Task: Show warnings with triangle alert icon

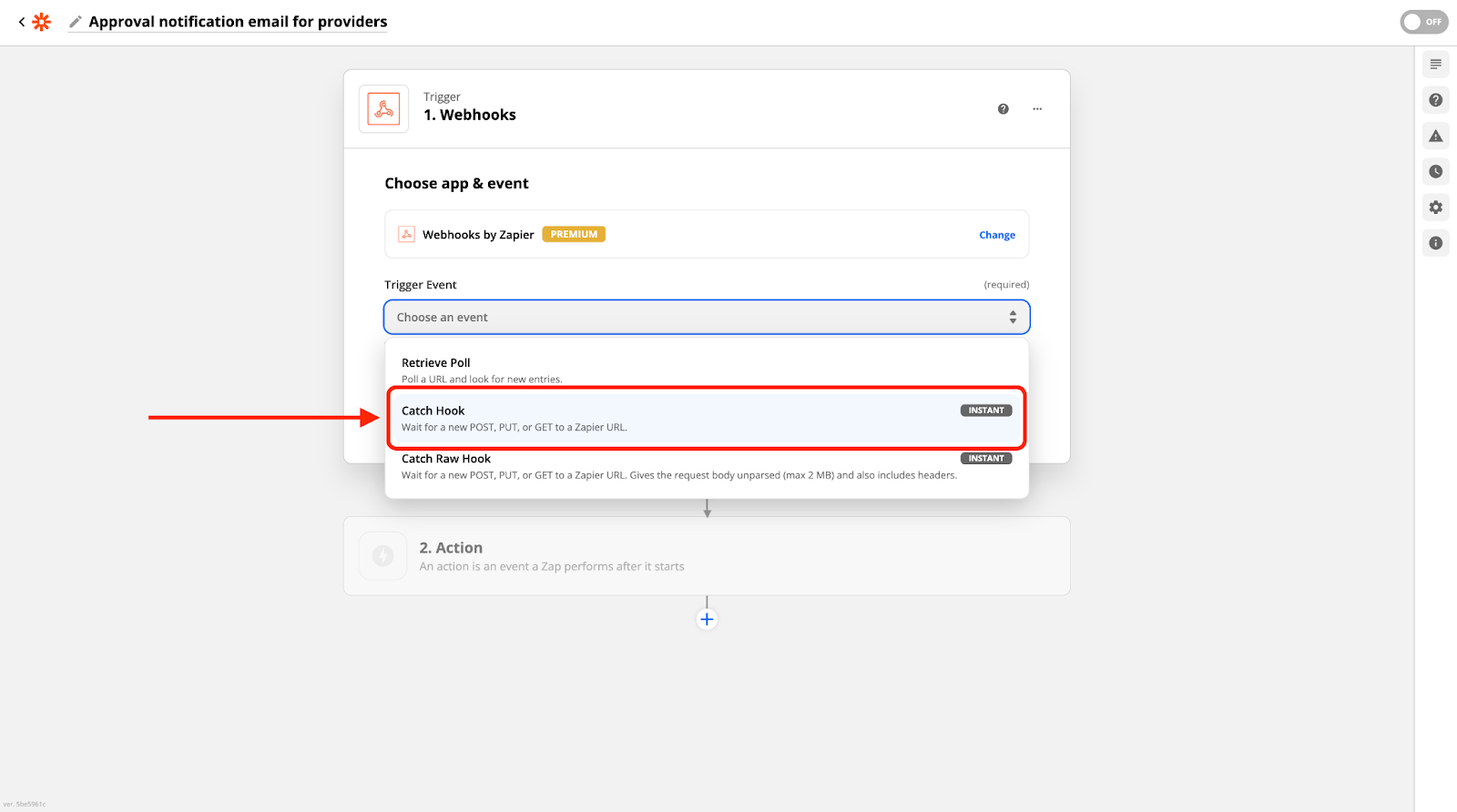Action: [x=1436, y=136]
